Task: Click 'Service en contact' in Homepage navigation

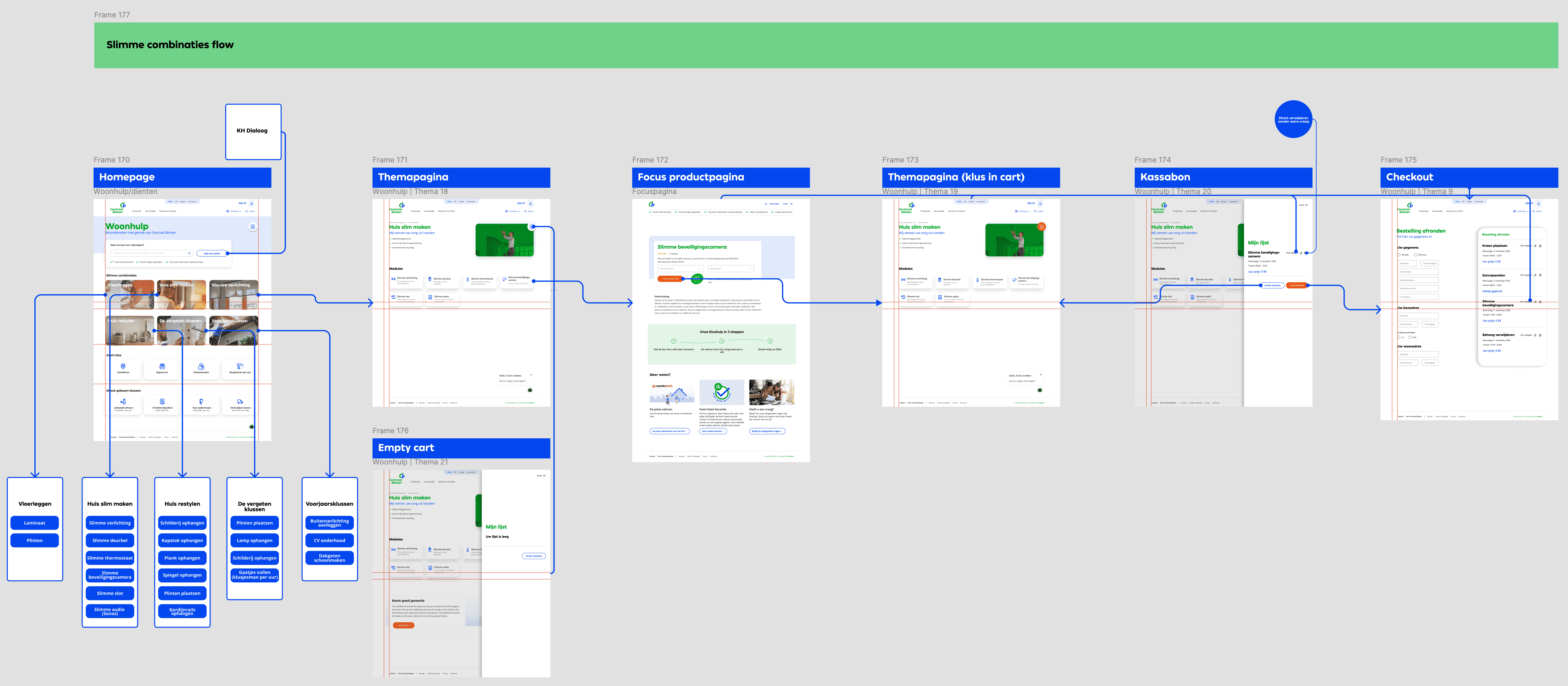Action: 167,211
